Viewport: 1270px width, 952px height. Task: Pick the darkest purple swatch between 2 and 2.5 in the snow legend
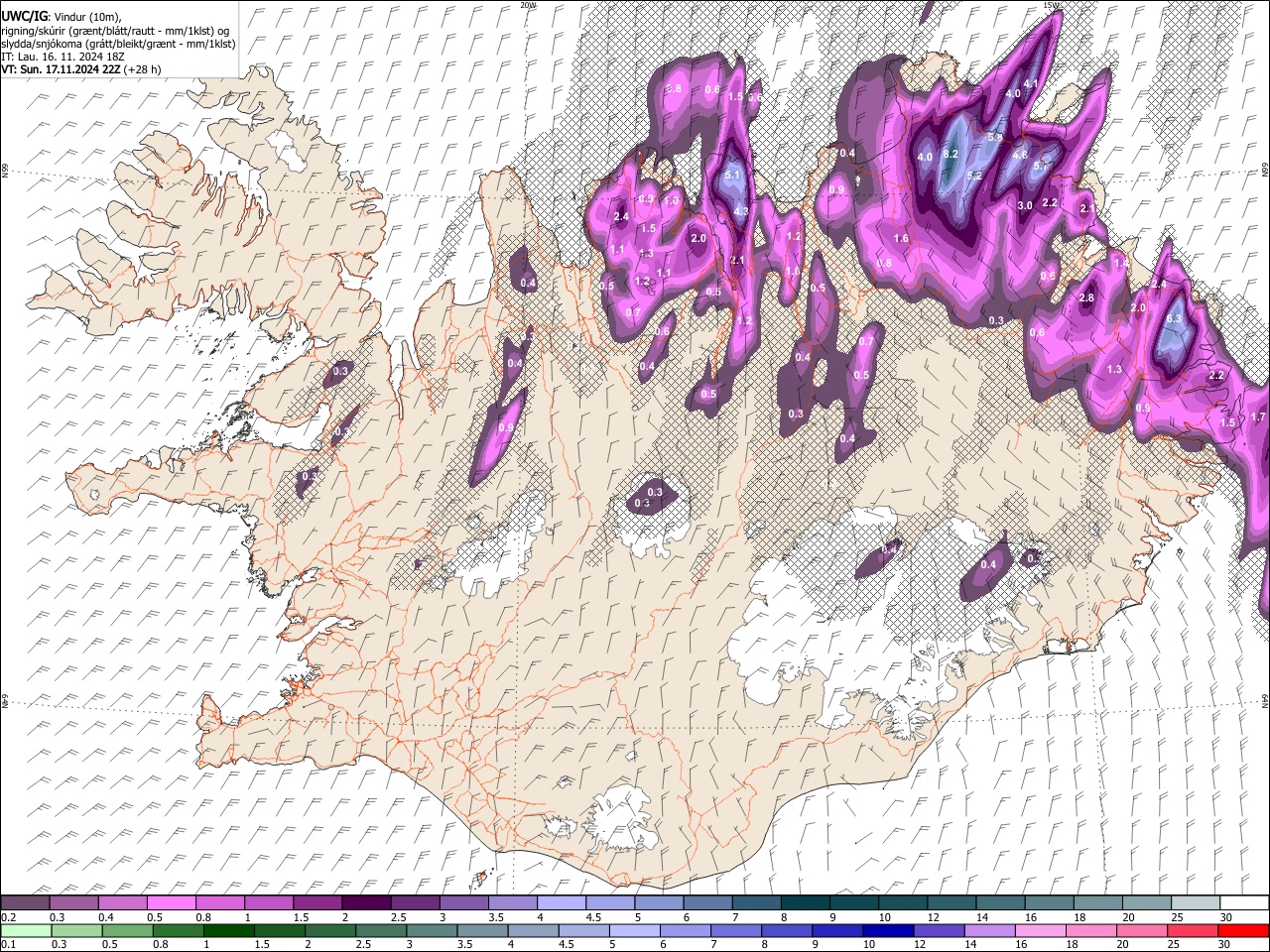365,903
